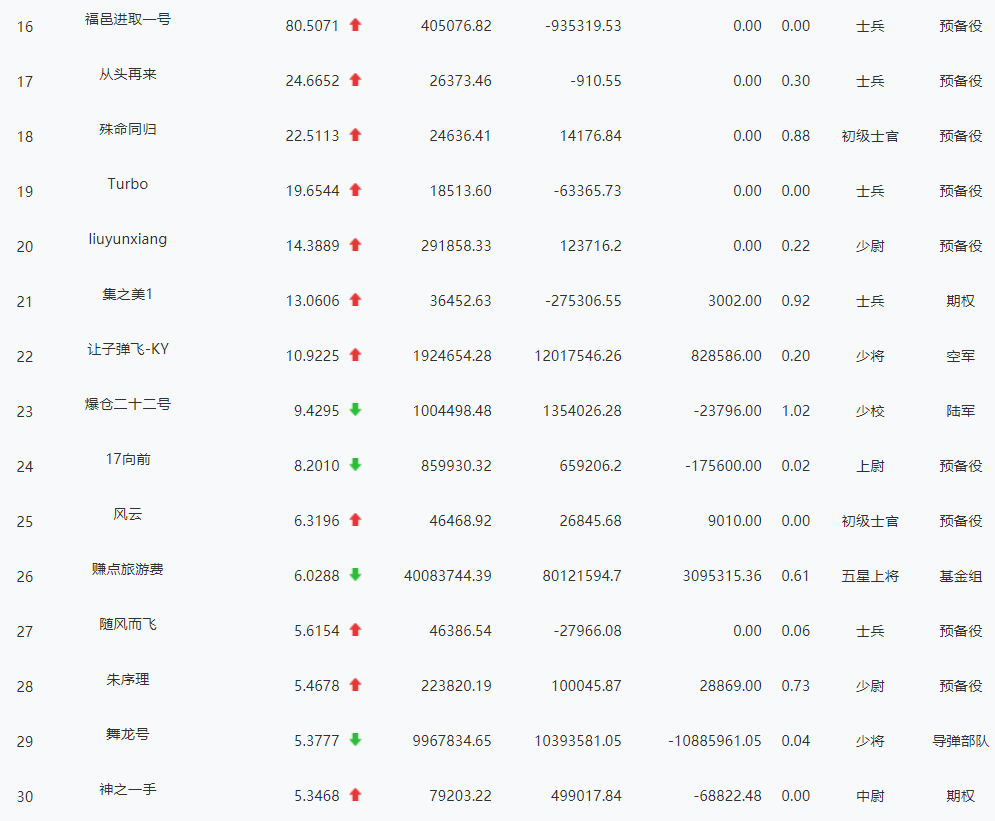995x821 pixels.
Task: Open account Turbo
Action: coord(128,184)
